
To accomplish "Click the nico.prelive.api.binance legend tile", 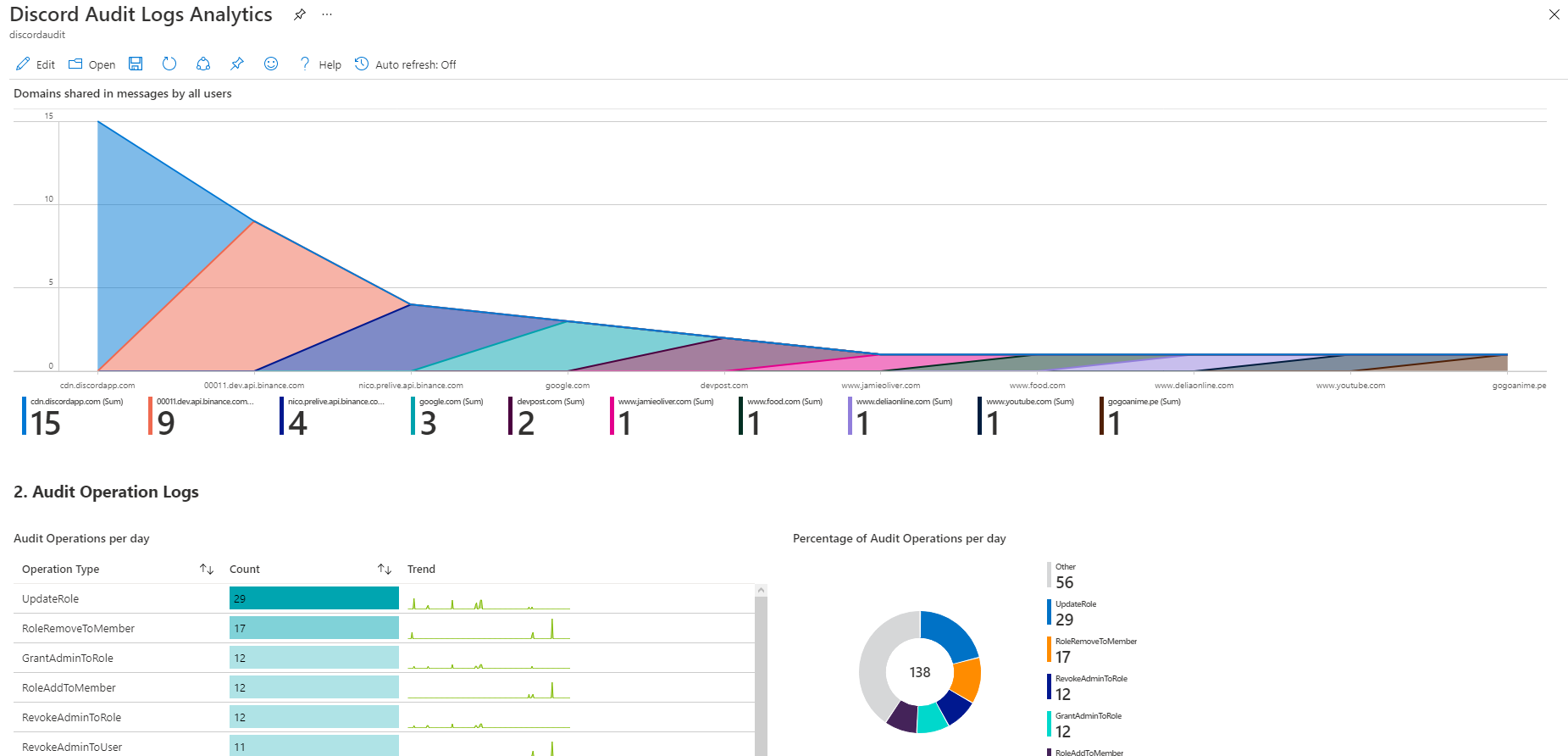I will pyautogui.click(x=332, y=416).
